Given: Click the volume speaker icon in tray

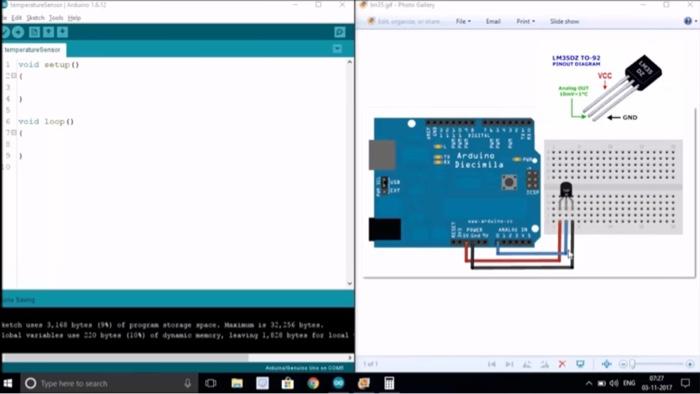Looking at the screenshot, I should (x=614, y=383).
